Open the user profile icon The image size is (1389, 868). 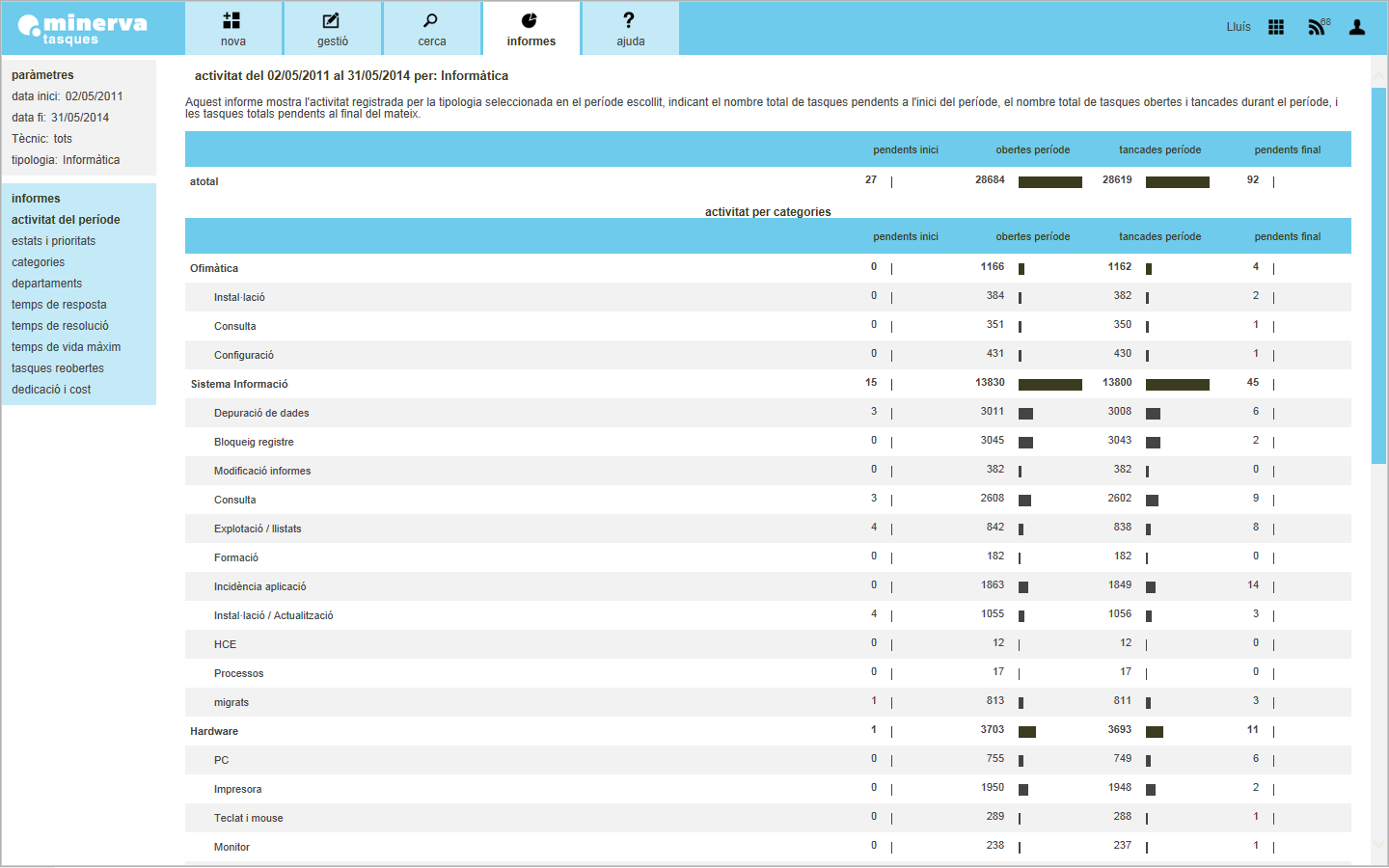(x=1357, y=27)
